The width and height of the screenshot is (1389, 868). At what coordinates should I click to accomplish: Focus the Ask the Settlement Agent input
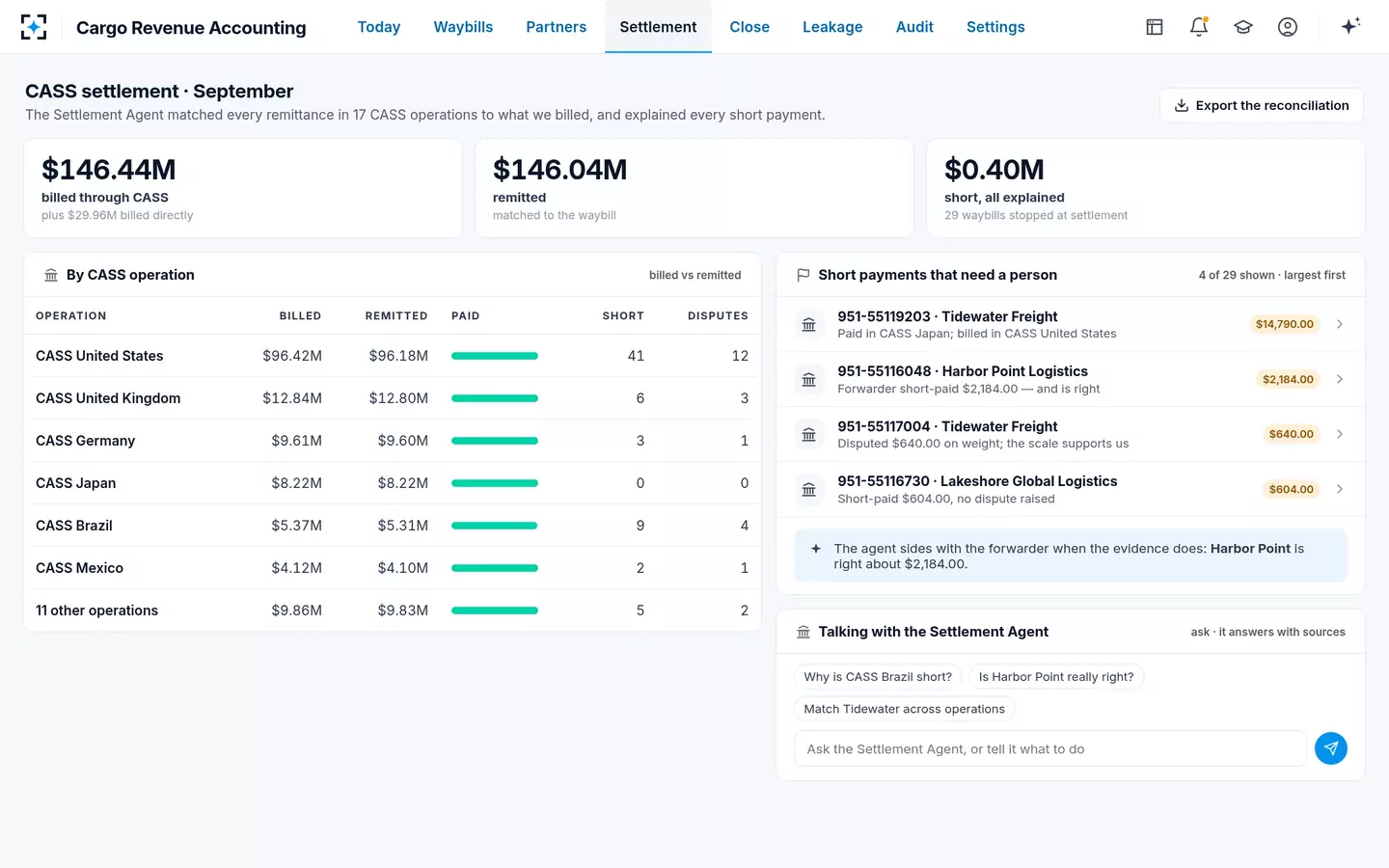1049,748
